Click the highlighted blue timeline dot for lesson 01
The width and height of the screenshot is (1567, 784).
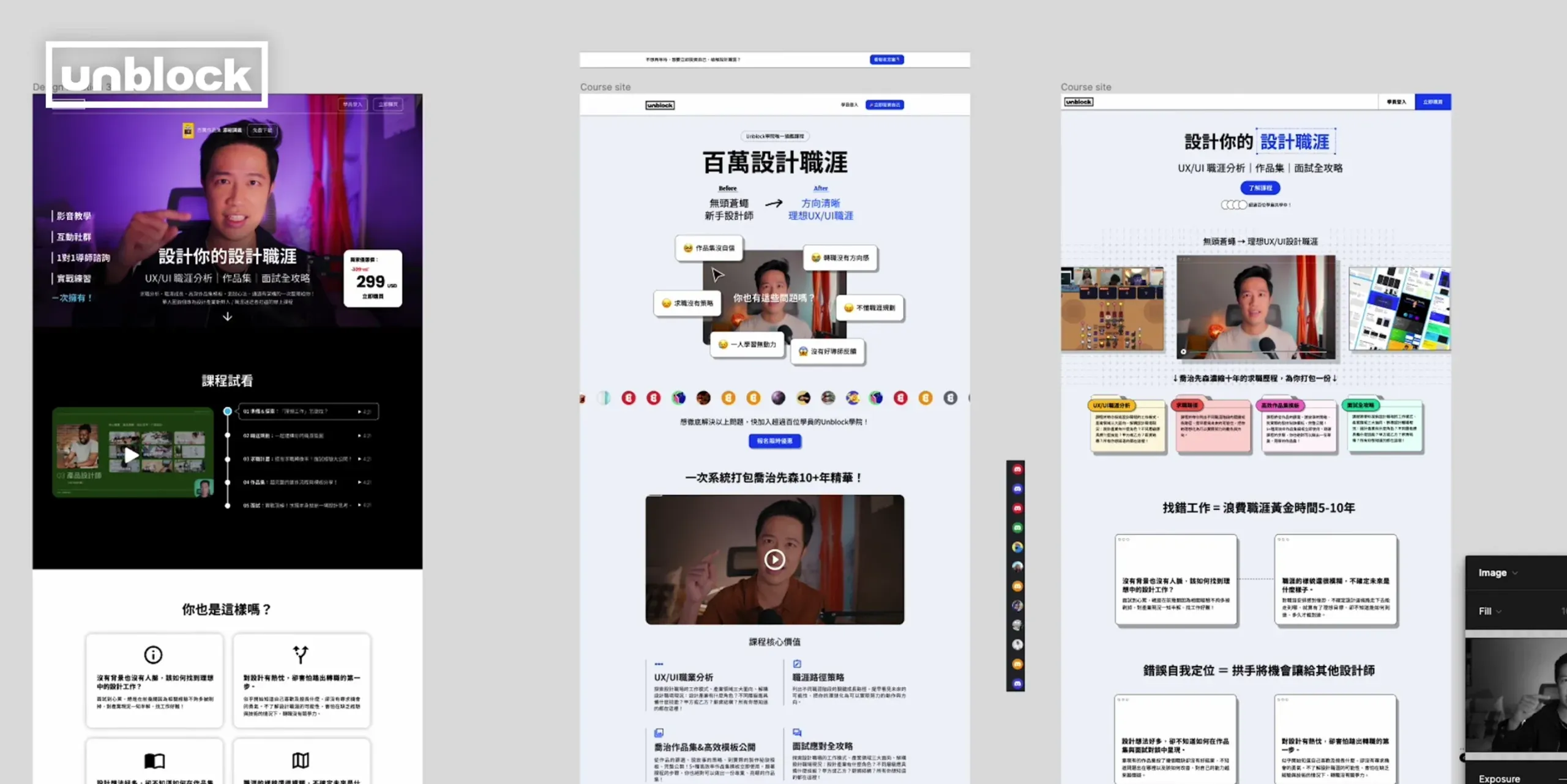click(228, 411)
